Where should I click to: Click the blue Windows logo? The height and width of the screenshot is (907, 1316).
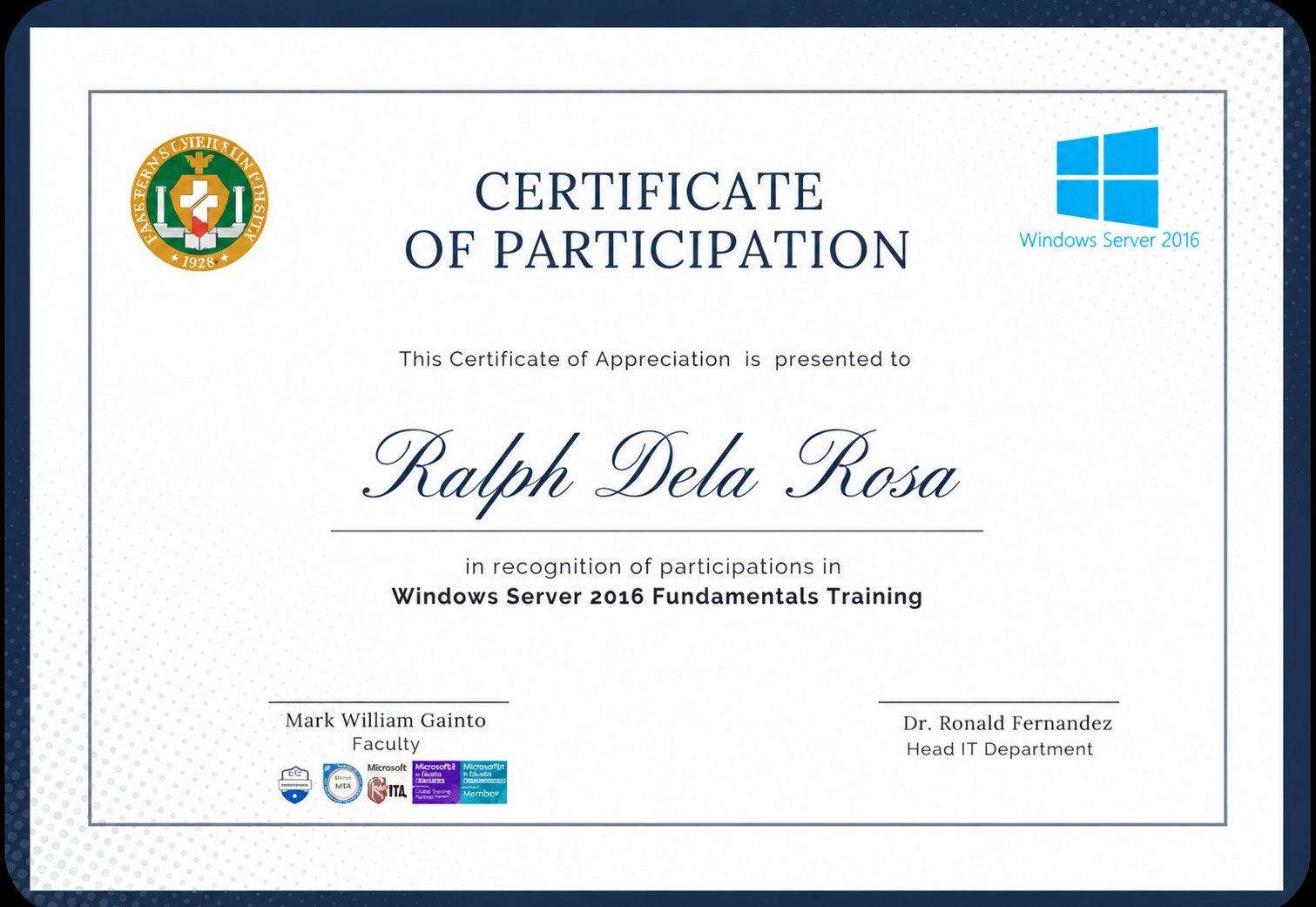point(1107,177)
